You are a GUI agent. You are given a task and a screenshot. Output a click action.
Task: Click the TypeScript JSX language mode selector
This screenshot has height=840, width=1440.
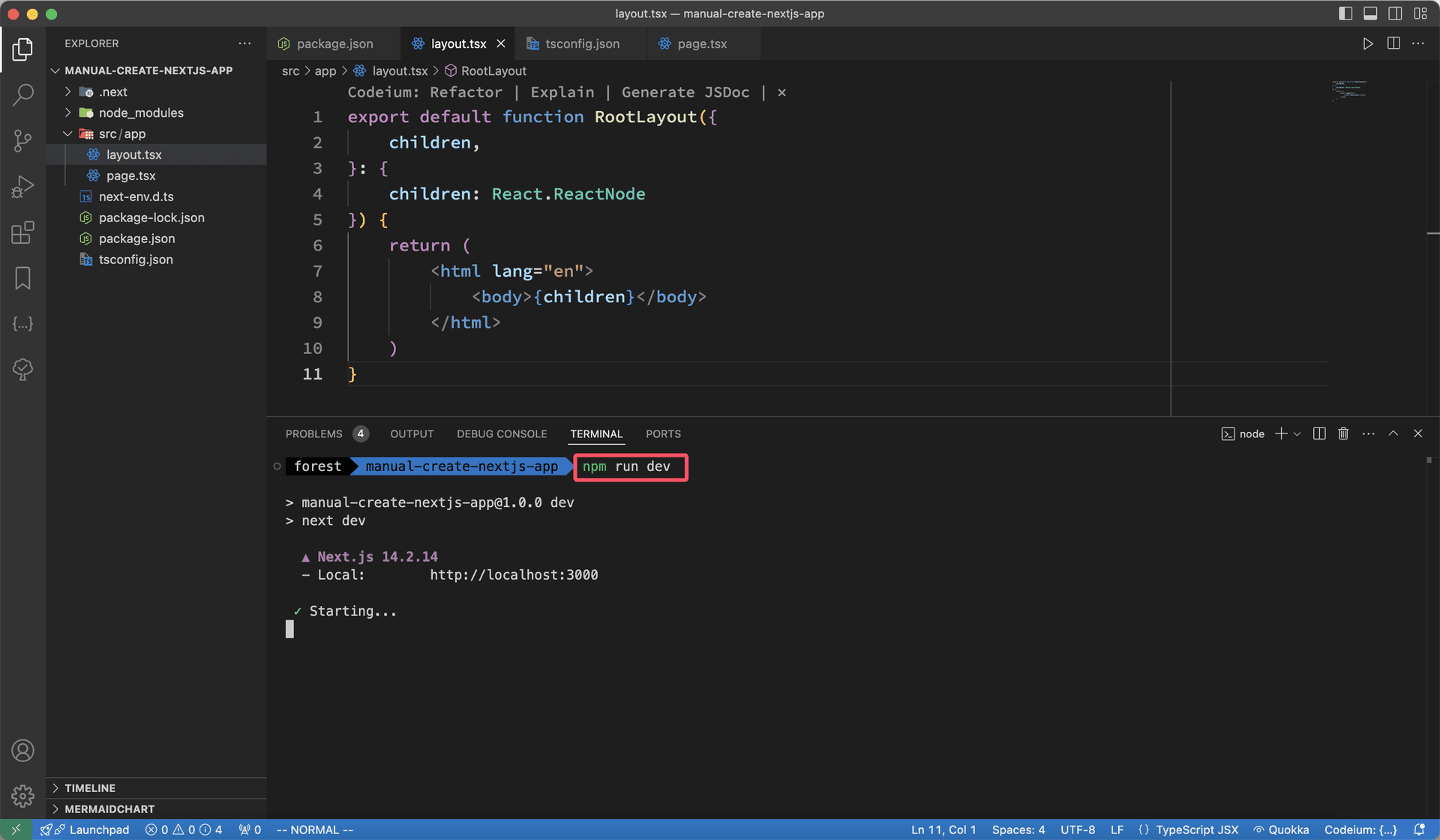coord(1197,829)
